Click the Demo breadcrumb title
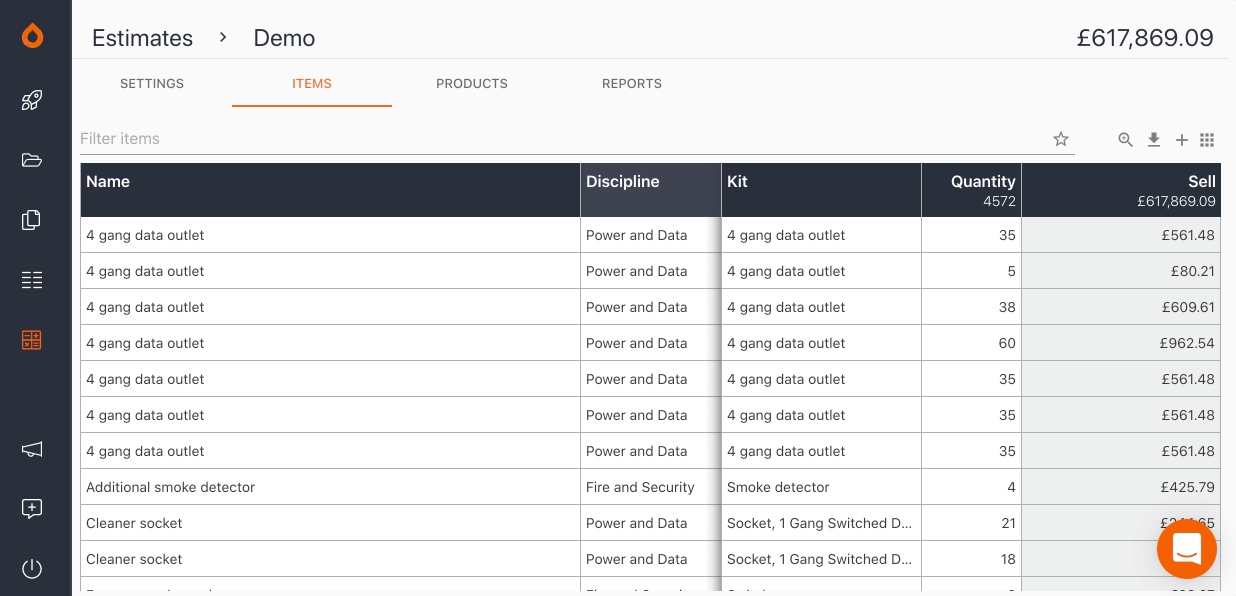Viewport: 1236px width, 596px height. pos(284,38)
